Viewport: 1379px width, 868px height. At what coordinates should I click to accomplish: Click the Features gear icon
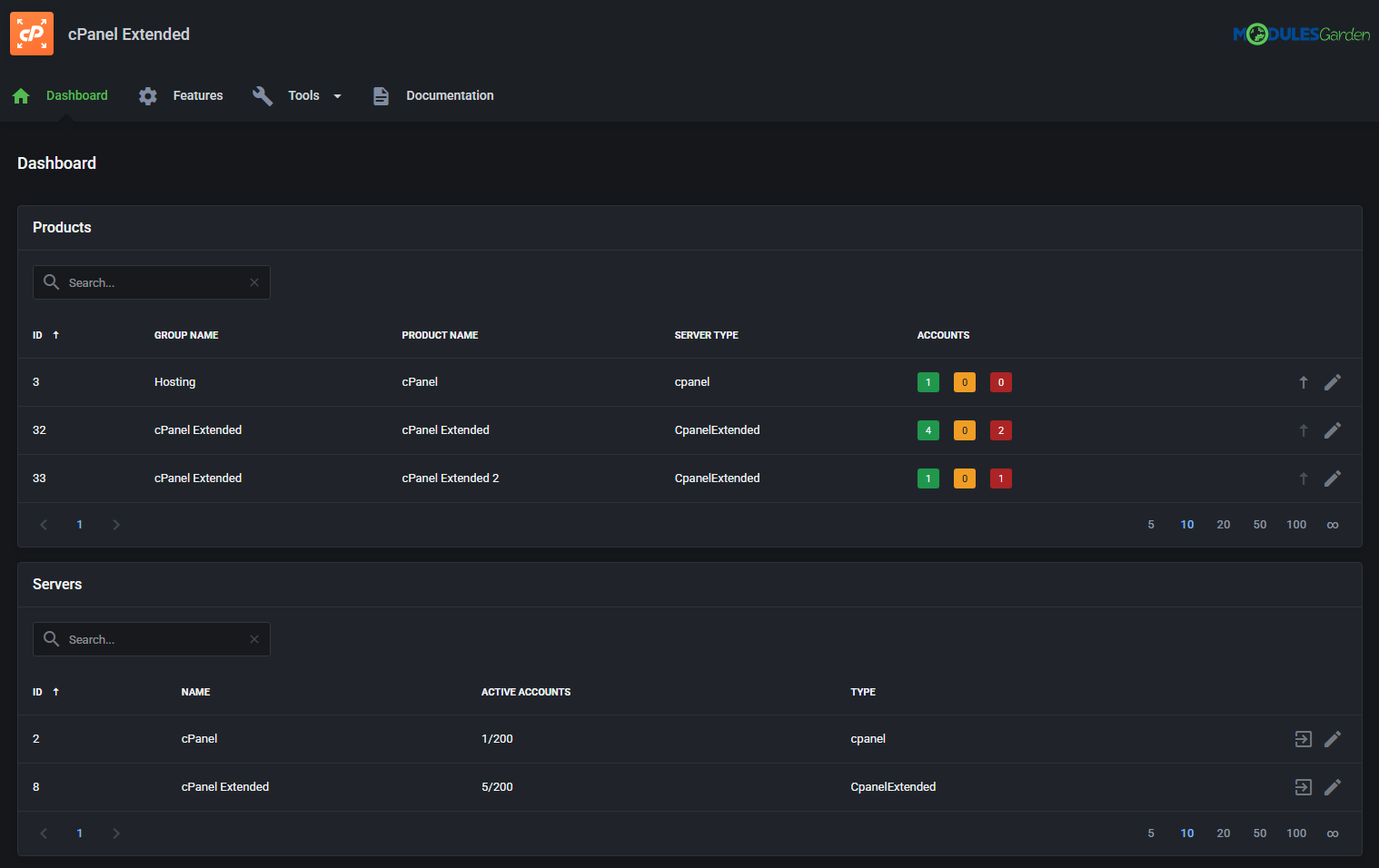click(x=148, y=95)
